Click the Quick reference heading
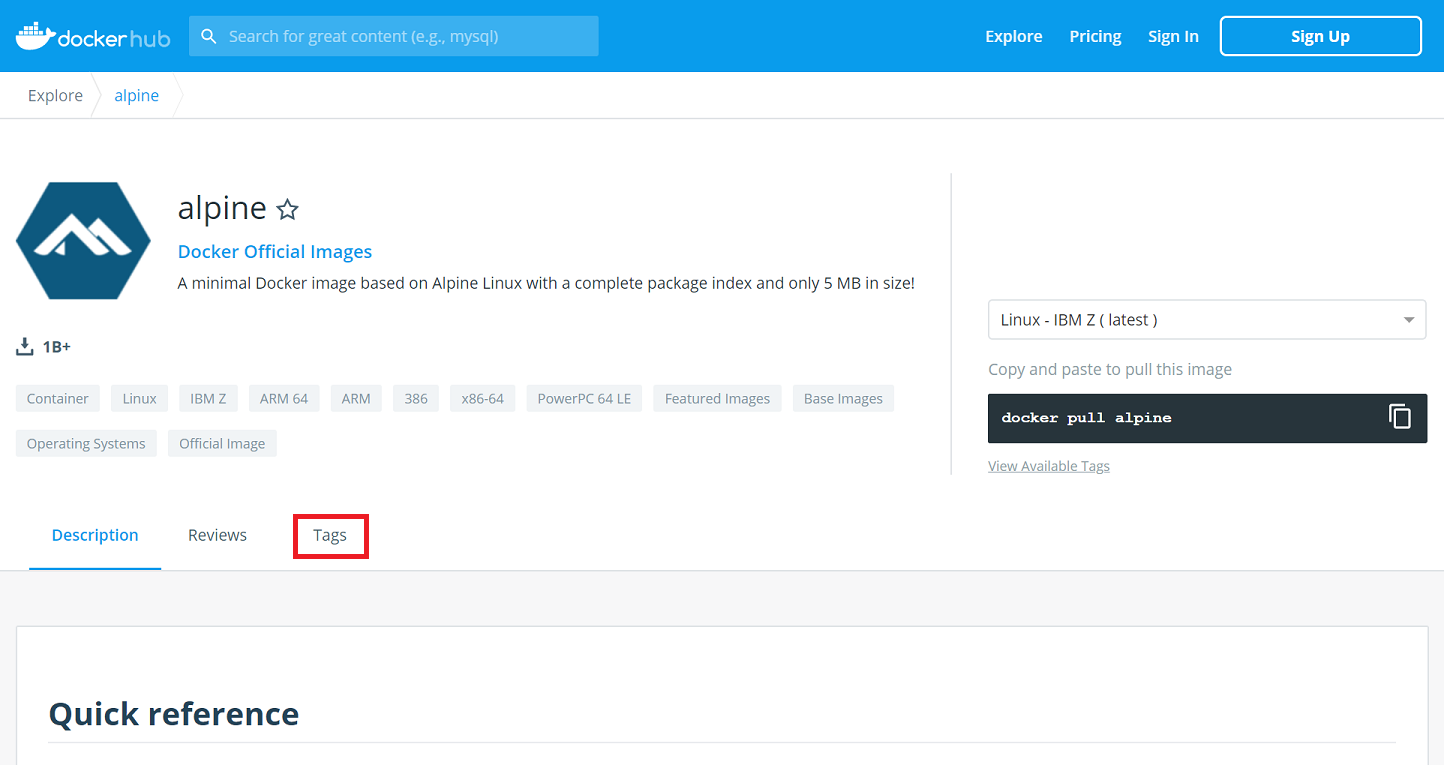This screenshot has width=1444, height=765. tap(174, 714)
